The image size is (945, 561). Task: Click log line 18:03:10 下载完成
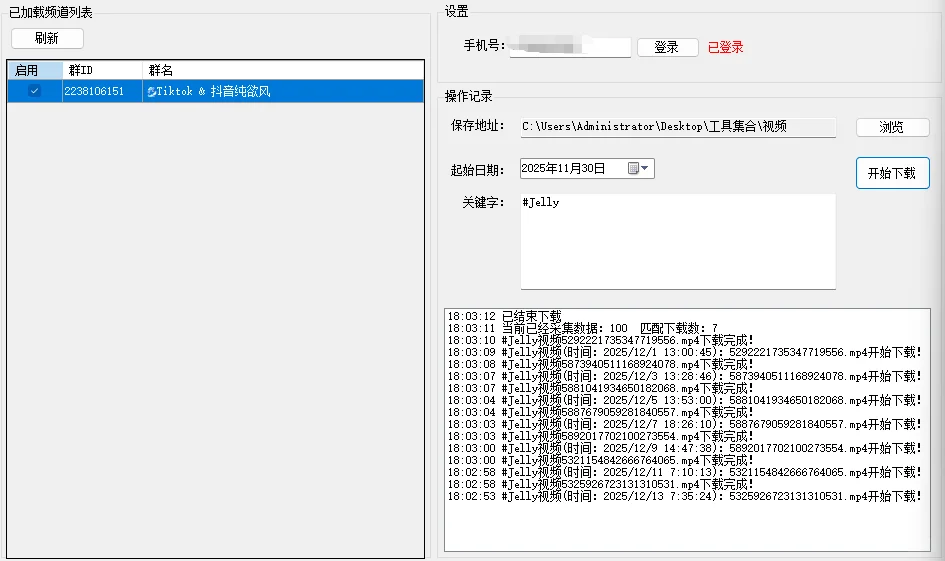[600, 340]
